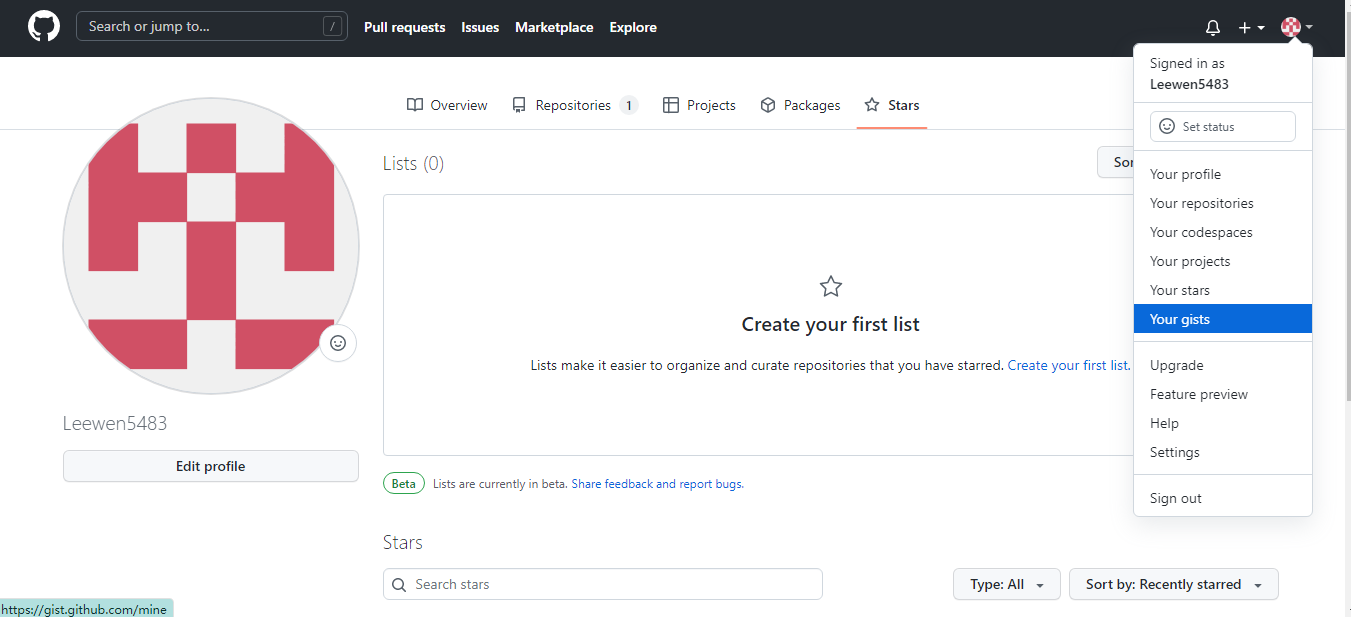Click the magnifier icon in Search stars
Image resolution: width=1351 pixels, height=617 pixels.
(x=399, y=585)
